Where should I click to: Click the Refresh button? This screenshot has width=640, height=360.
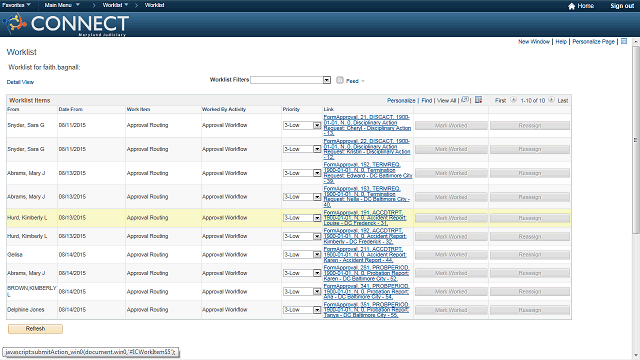36,329
